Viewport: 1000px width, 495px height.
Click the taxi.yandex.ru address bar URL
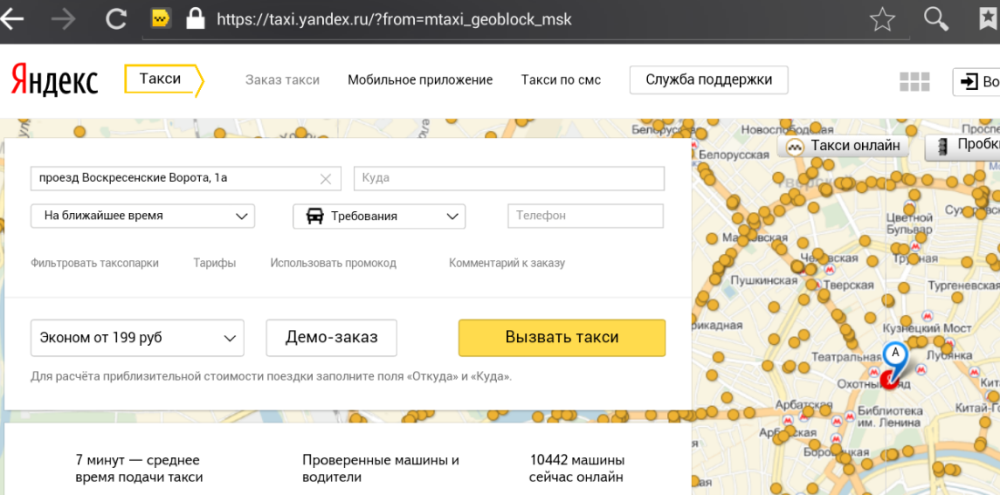393,19
